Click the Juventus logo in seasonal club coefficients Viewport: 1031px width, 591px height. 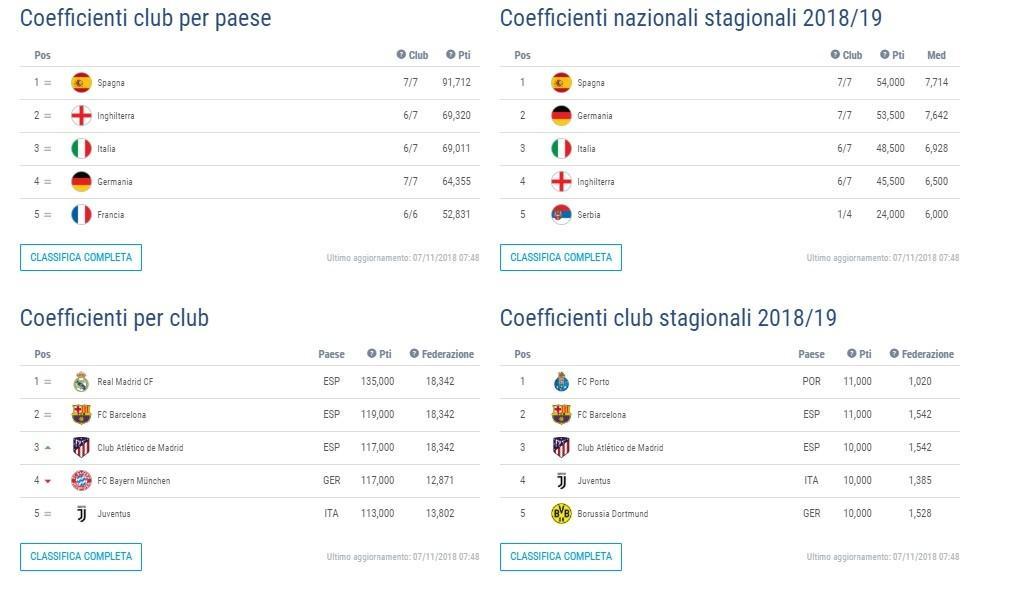pyautogui.click(x=562, y=481)
